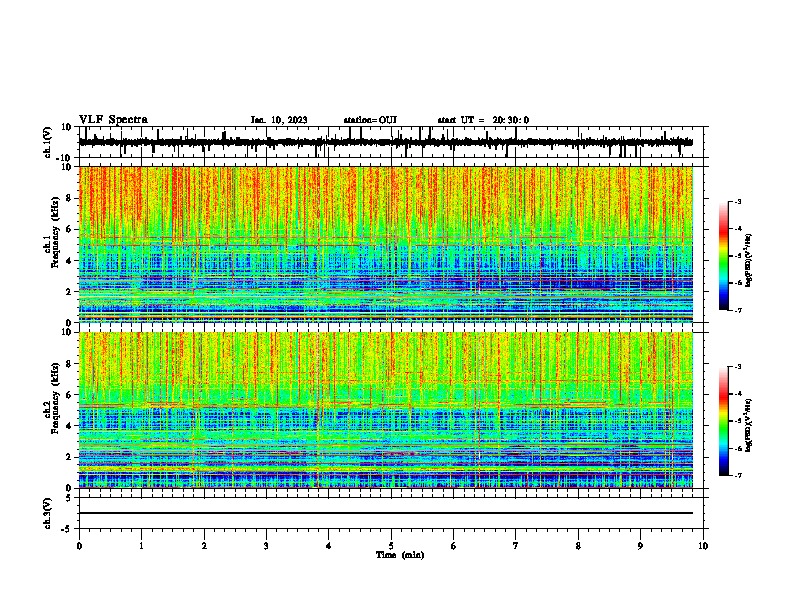
Task: Click the "6" kHz tick on ch.1 frequency axis
Action: point(69,229)
